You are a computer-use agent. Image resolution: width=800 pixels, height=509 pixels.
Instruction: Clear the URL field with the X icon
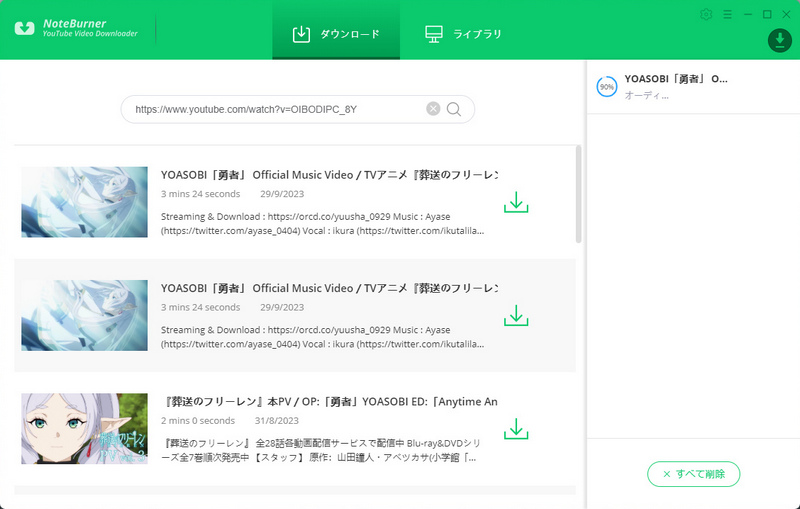point(433,109)
